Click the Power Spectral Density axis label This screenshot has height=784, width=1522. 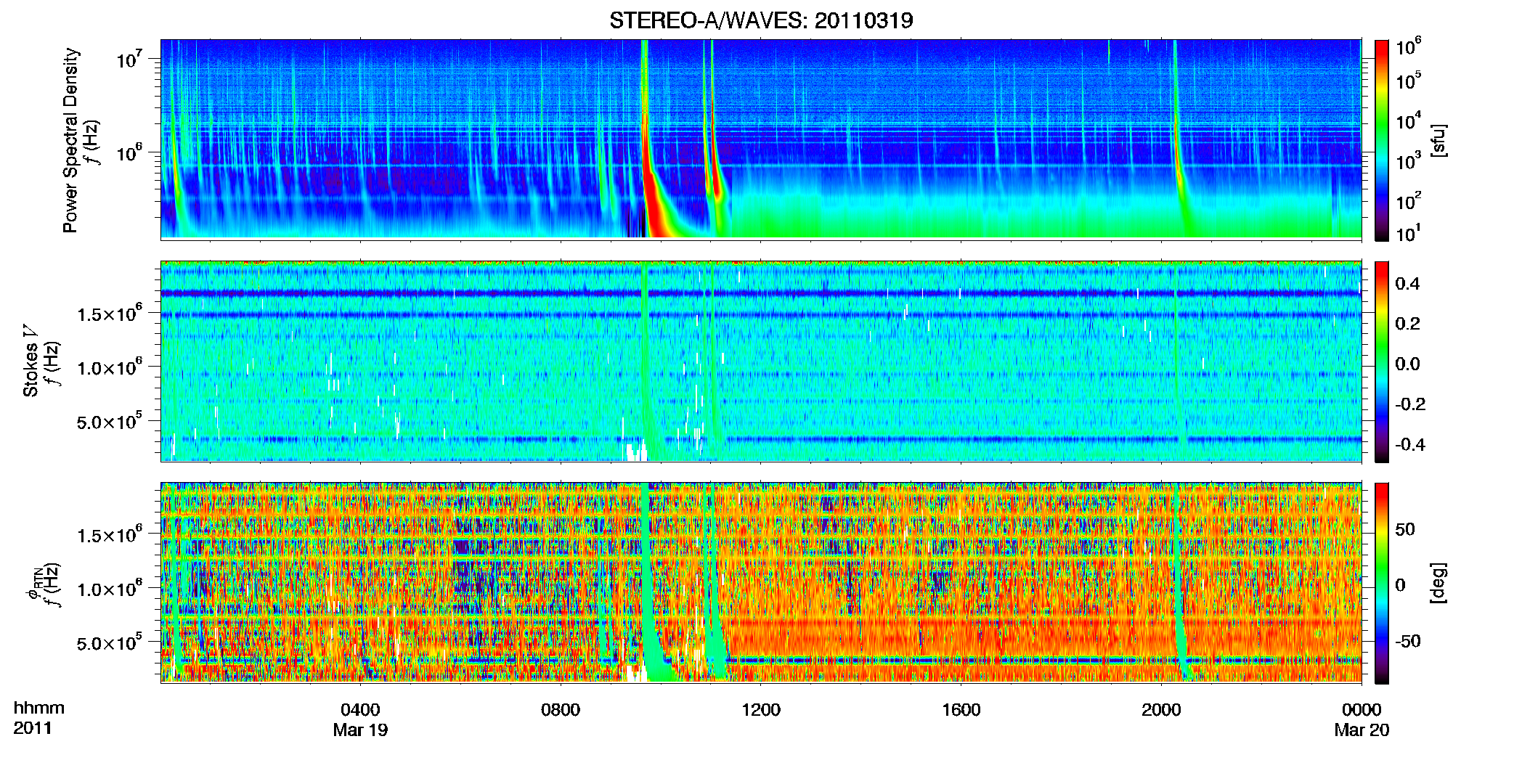click(x=70, y=140)
